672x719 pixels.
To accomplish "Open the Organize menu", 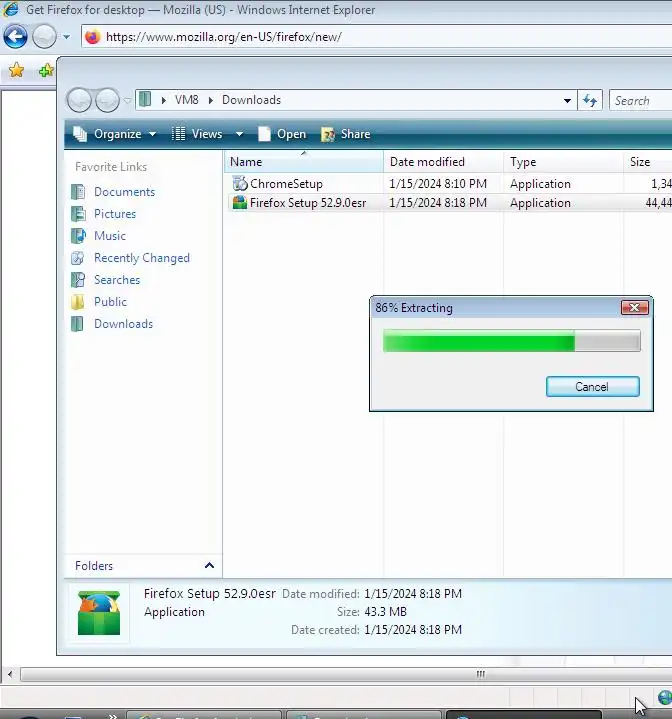I will click(115, 134).
